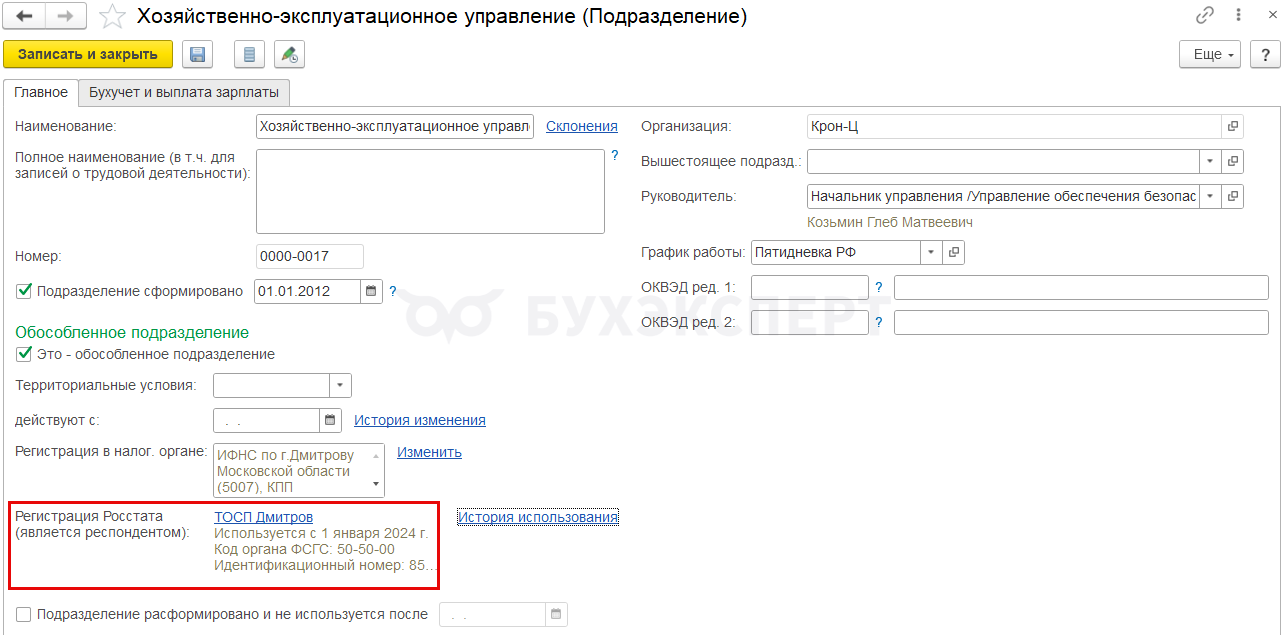Open Организация Крон-Ц record icon
This screenshot has height=635, width=1285.
click(x=1233, y=126)
